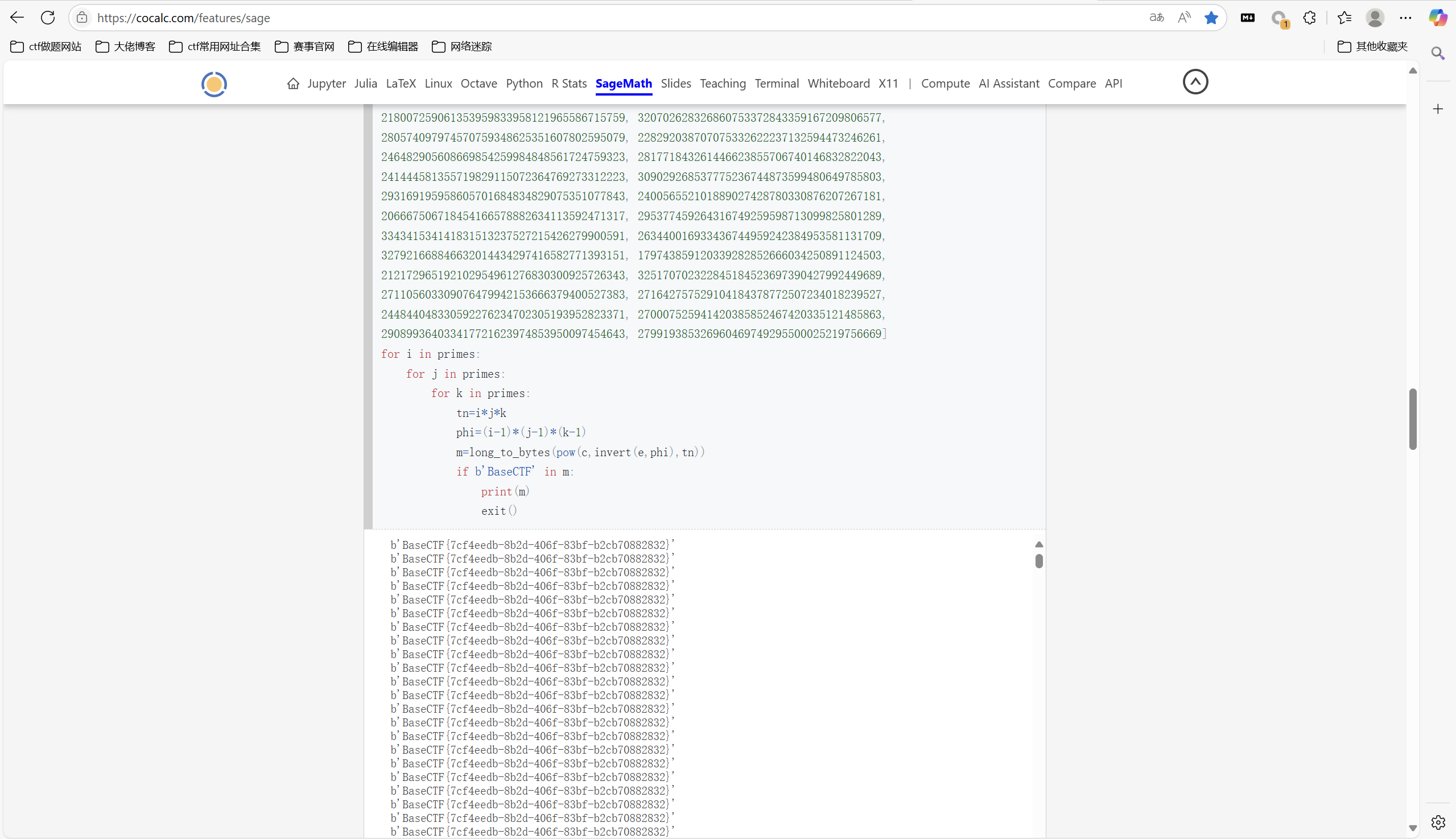Open the MD extension icon
This screenshot has width=1456, height=839.
coord(1248,18)
